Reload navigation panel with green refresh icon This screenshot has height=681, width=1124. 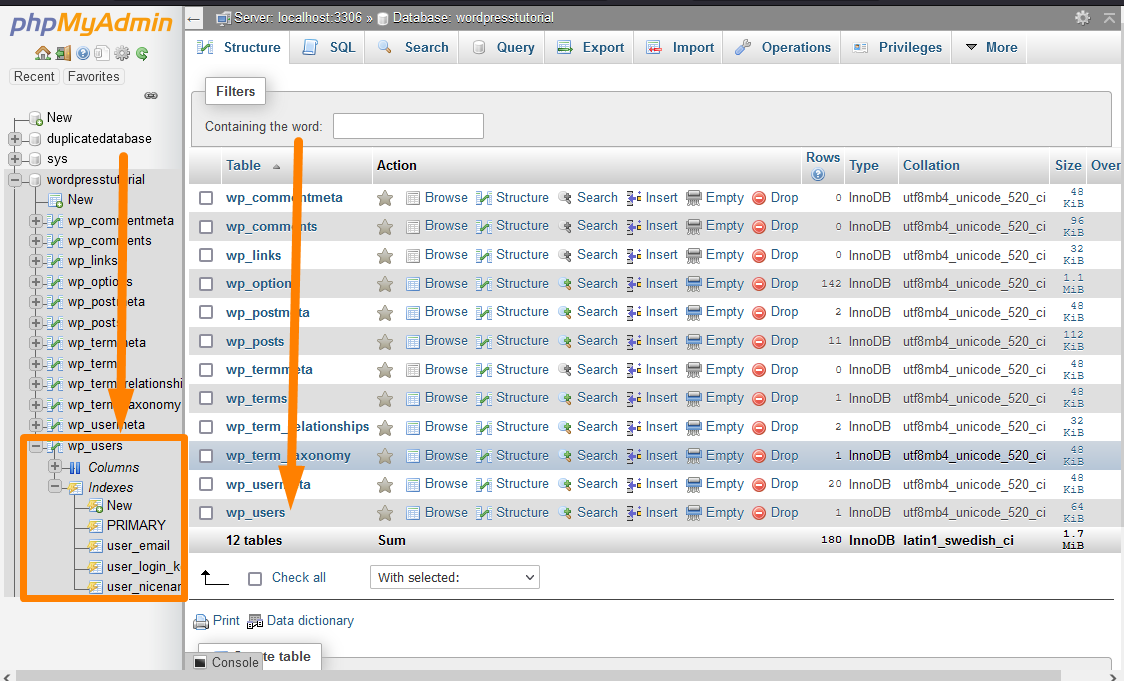(x=142, y=53)
